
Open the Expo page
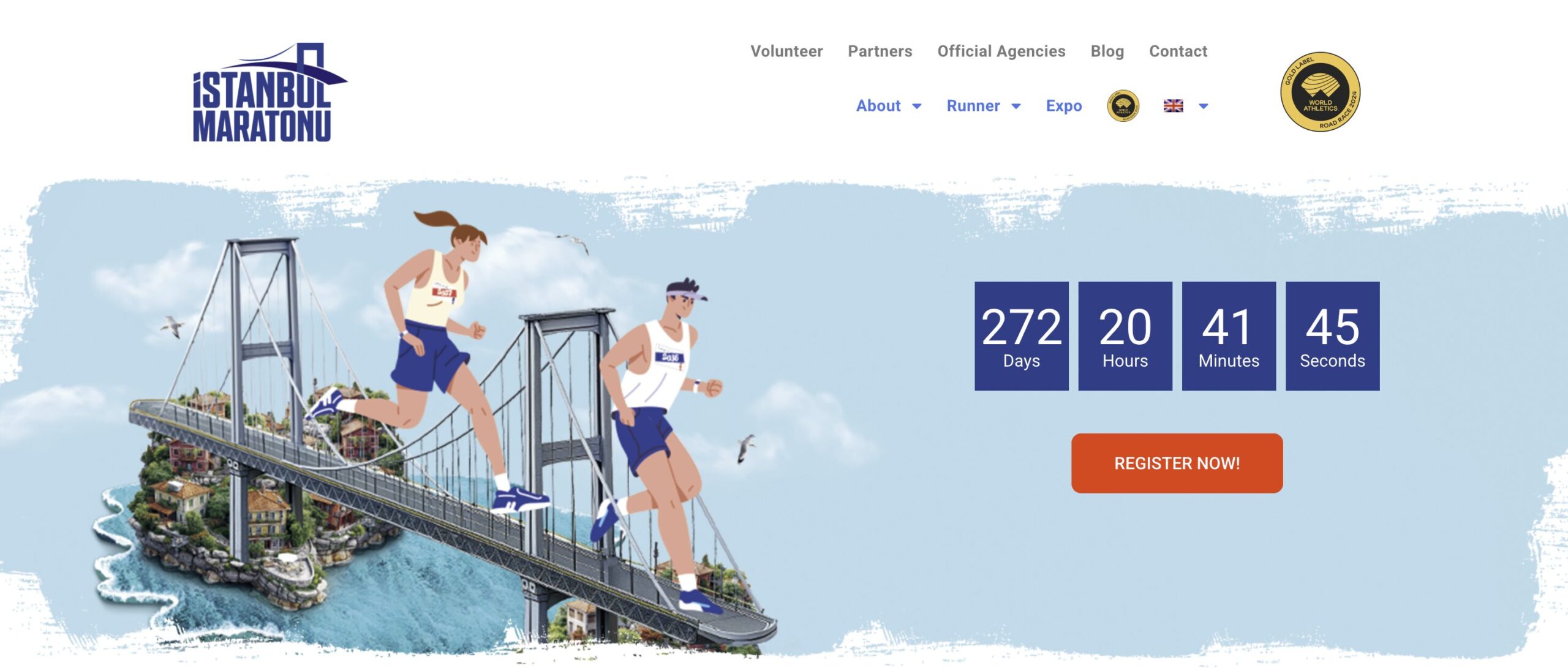[x=1064, y=106]
